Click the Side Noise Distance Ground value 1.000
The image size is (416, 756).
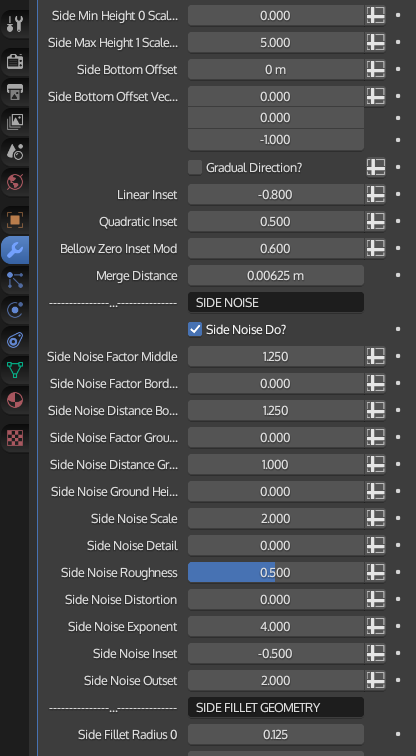tap(276, 465)
